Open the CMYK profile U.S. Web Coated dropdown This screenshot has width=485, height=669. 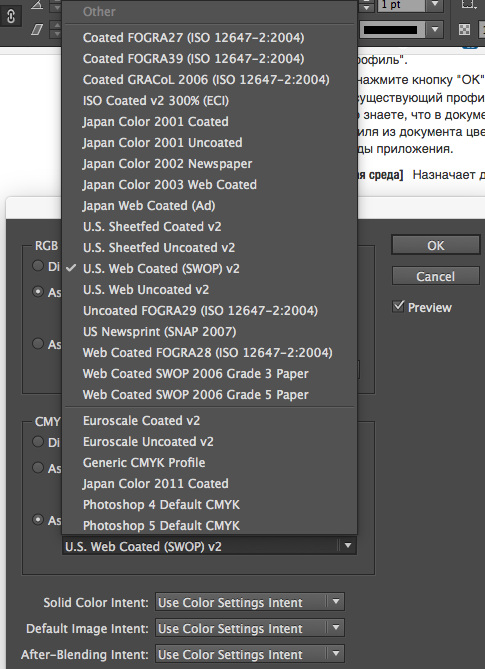[209, 546]
